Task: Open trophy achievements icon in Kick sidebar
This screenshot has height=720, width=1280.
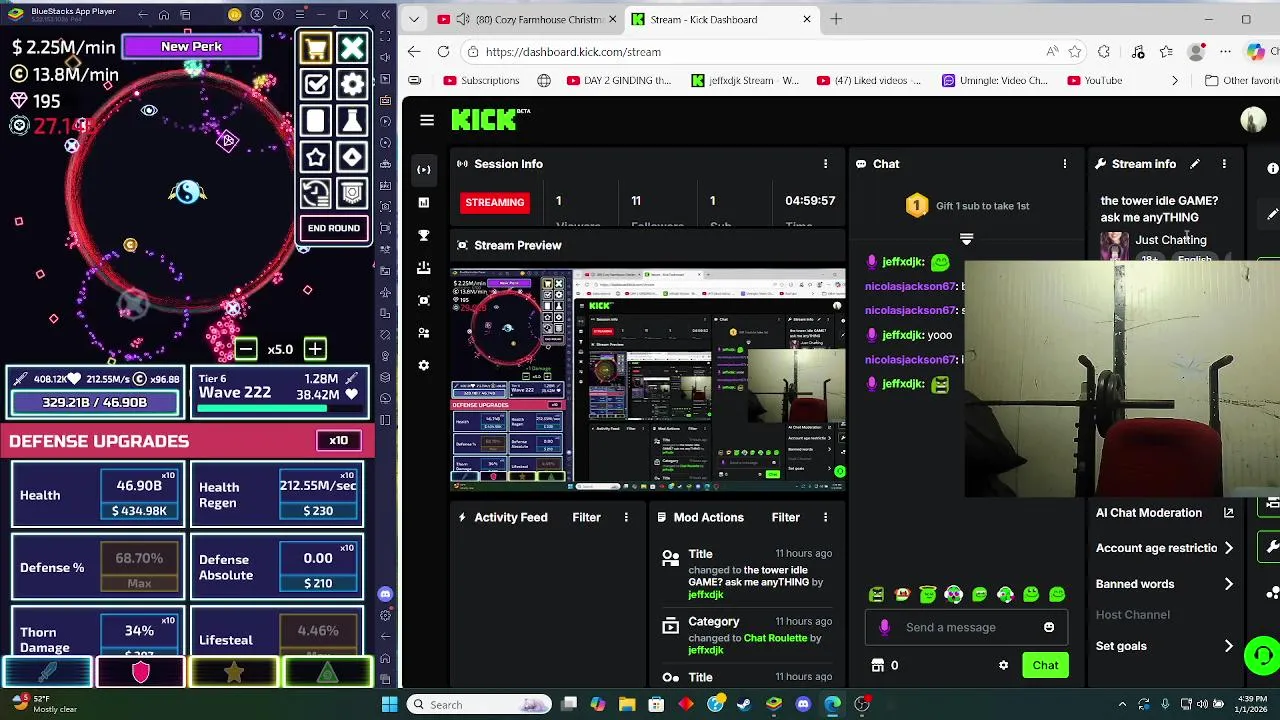Action: point(424,235)
